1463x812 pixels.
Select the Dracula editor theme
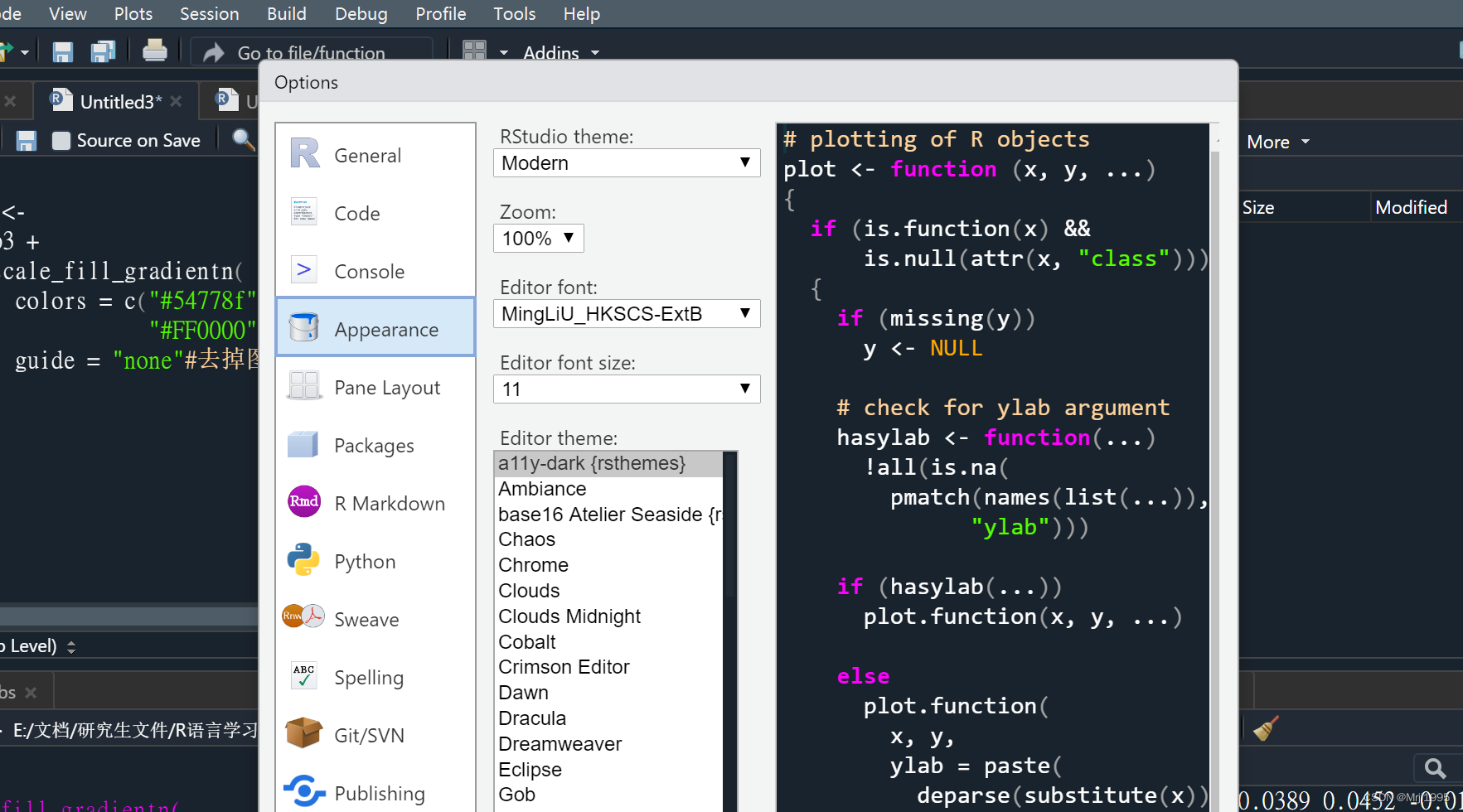[x=531, y=718]
